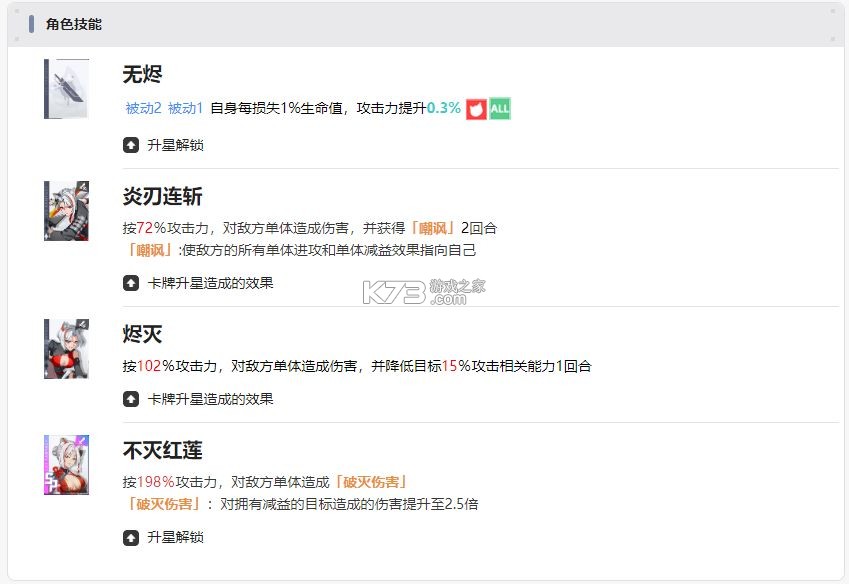Click the red flame element icon

coord(475,107)
